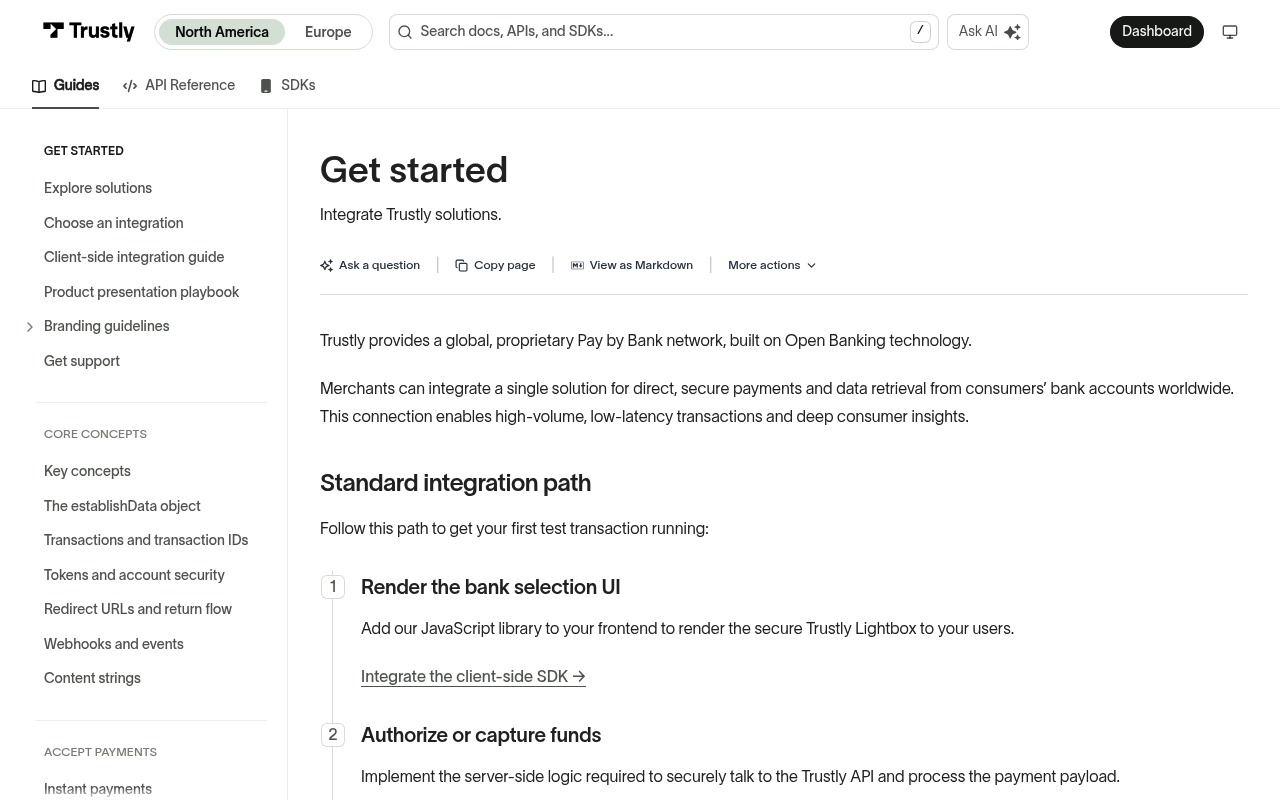The height and width of the screenshot is (800, 1280).
Task: Click the Guides book icon
Action: [x=39, y=87]
